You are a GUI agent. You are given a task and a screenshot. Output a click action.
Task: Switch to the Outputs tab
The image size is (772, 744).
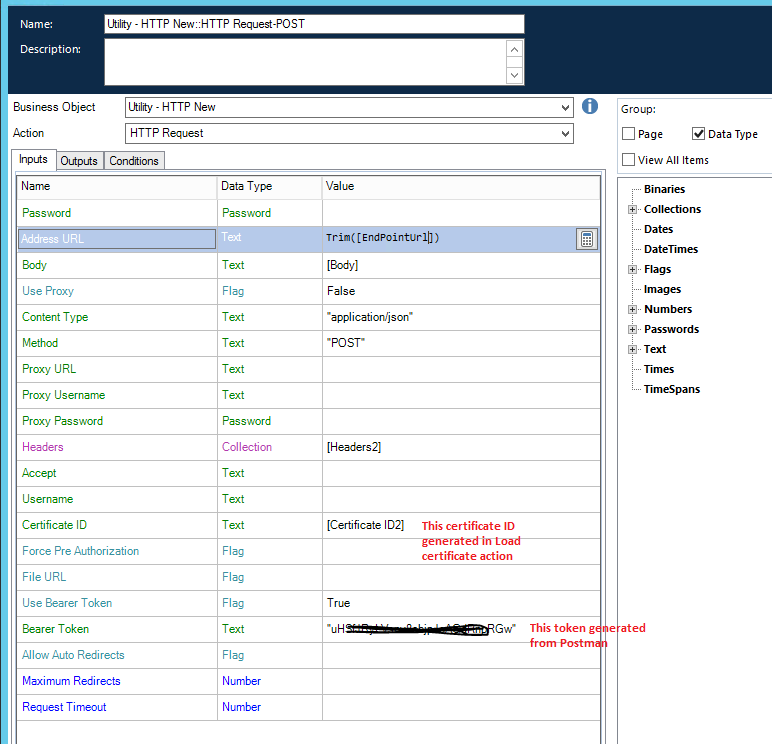(x=79, y=161)
